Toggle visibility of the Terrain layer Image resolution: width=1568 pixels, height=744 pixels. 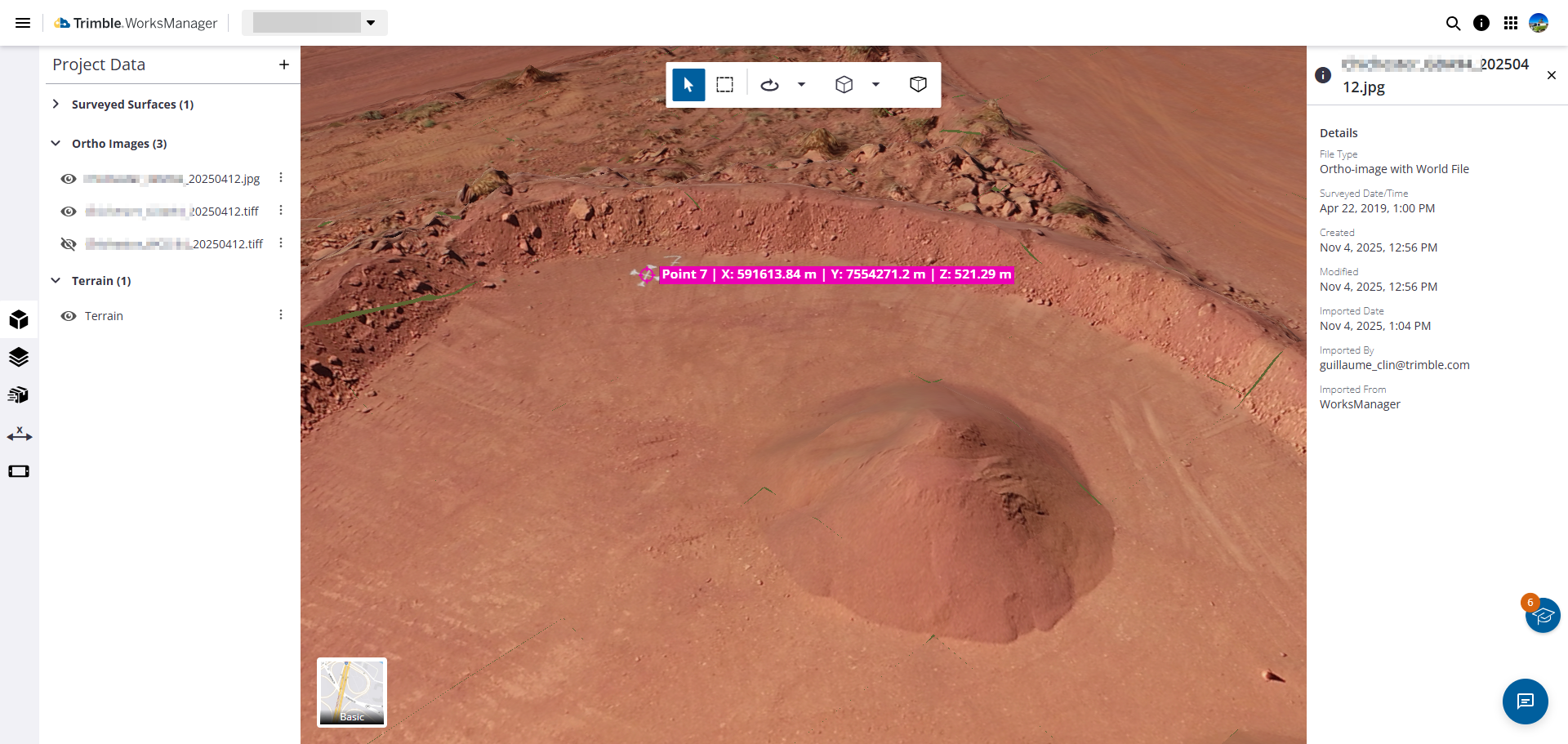69,316
